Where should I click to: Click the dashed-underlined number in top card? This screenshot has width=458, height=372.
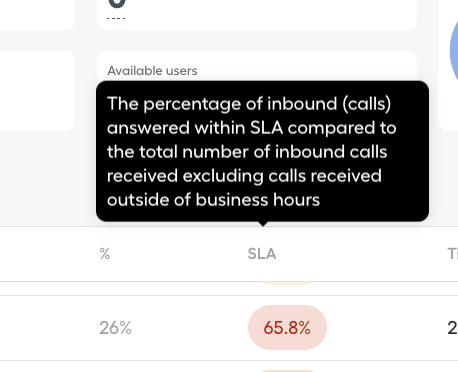[116, 7]
